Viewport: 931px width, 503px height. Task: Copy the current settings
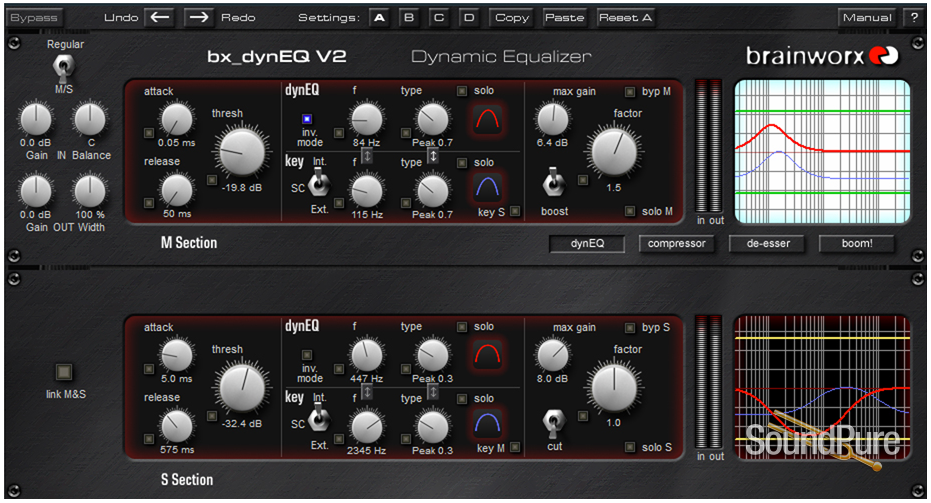coord(512,17)
